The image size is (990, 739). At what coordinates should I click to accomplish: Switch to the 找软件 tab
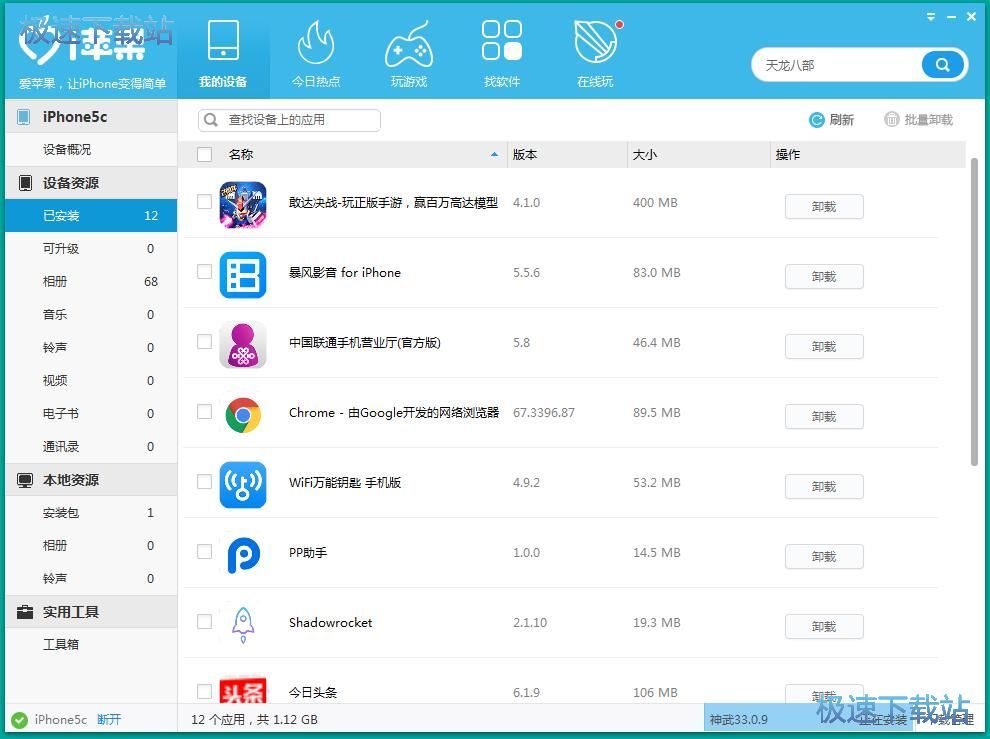tap(502, 54)
